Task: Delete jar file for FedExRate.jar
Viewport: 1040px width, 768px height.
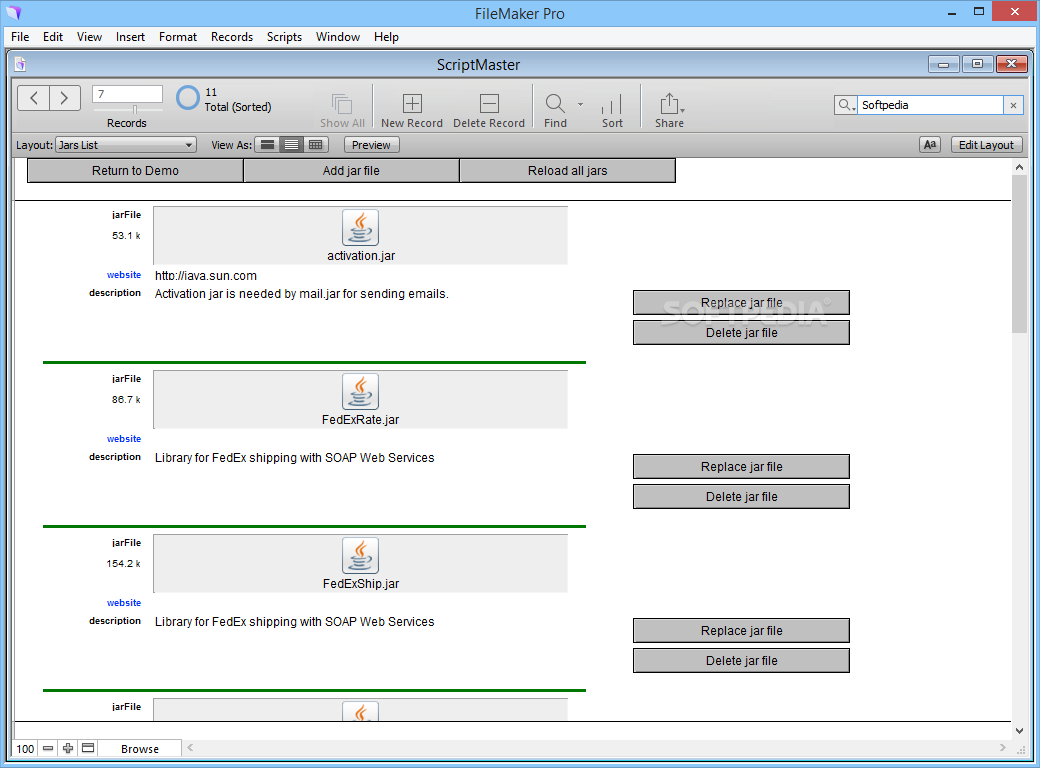Action: point(742,496)
